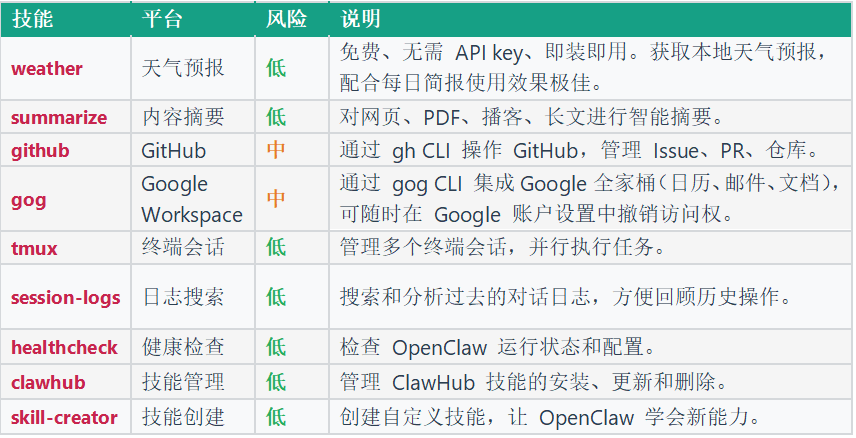The height and width of the screenshot is (438, 856).
Task: Click the skill-creator skill name
Action: pyautogui.click(x=64, y=418)
